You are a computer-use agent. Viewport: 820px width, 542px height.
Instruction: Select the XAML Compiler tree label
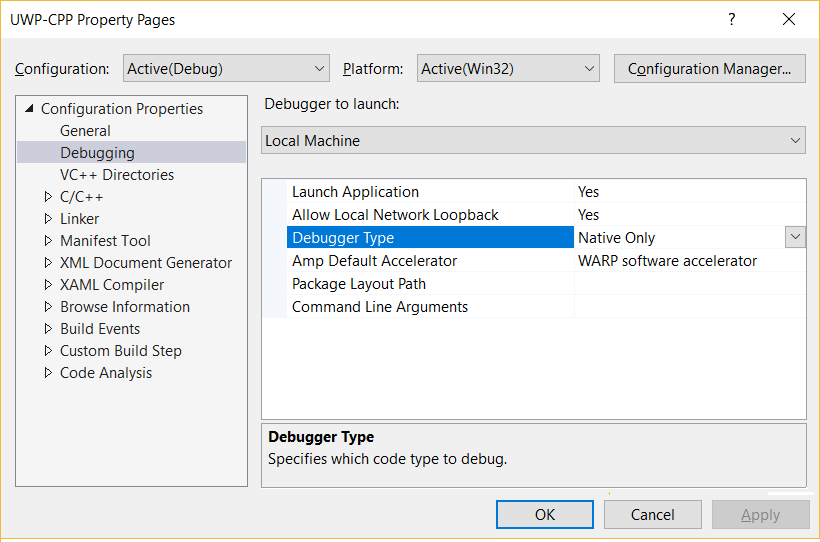click(112, 285)
